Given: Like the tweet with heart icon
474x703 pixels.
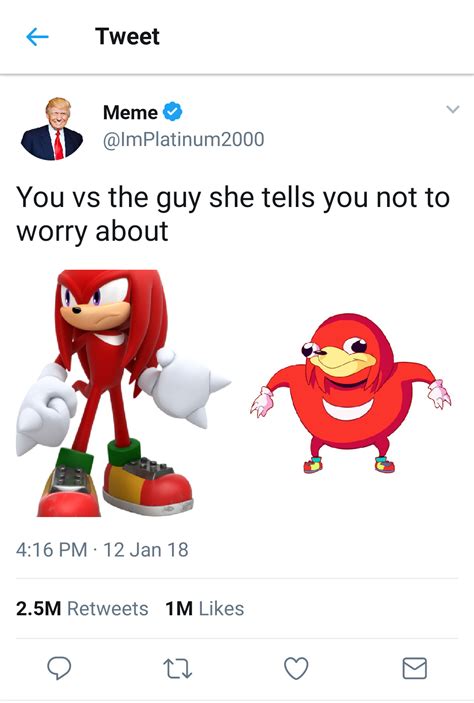Looking at the screenshot, I should click(296, 668).
